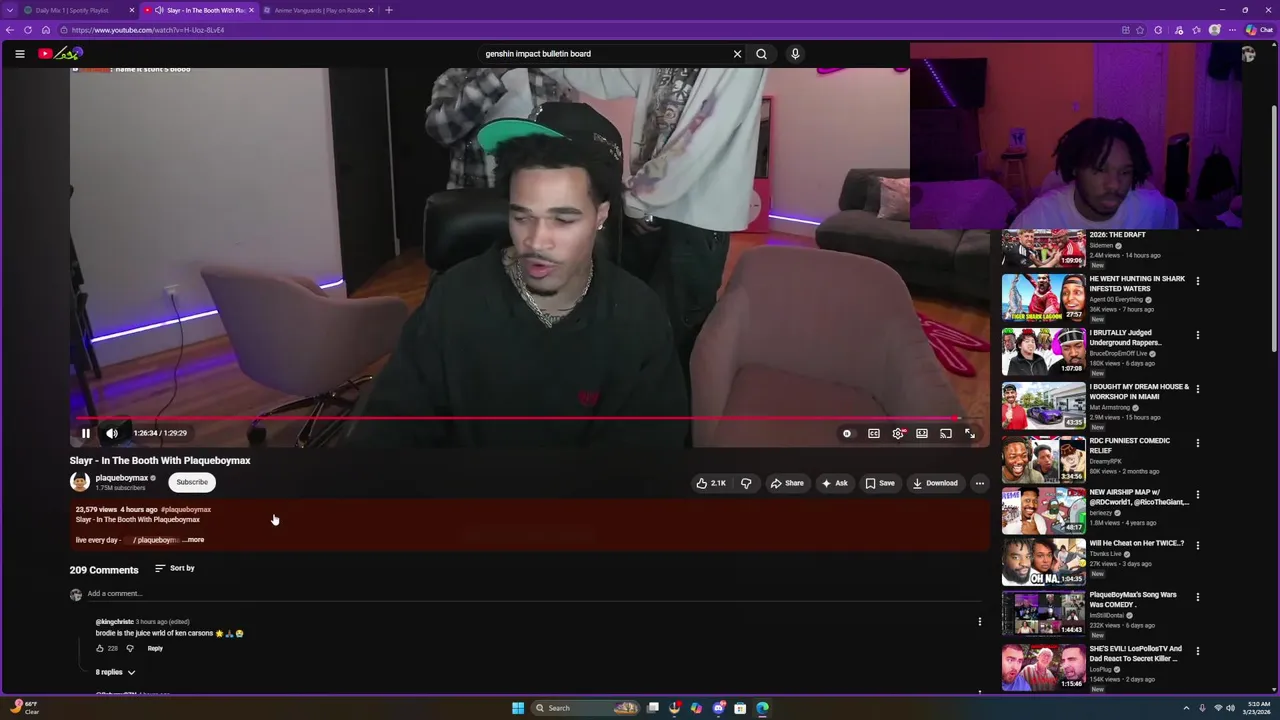The width and height of the screenshot is (1280, 720).
Task: Open the browser profile avatar
Action: 1214,30
